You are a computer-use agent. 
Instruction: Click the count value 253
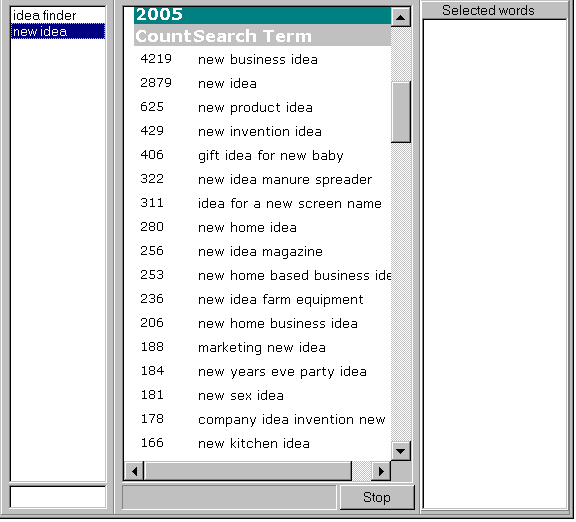click(x=152, y=275)
